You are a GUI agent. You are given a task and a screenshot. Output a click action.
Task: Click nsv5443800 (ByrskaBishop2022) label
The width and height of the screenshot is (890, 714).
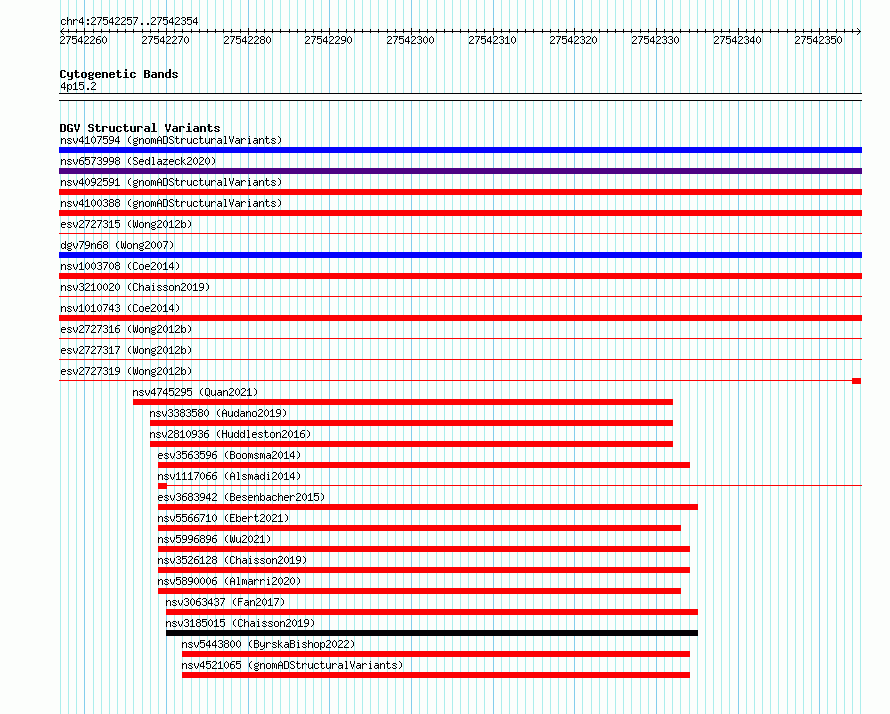(x=268, y=644)
